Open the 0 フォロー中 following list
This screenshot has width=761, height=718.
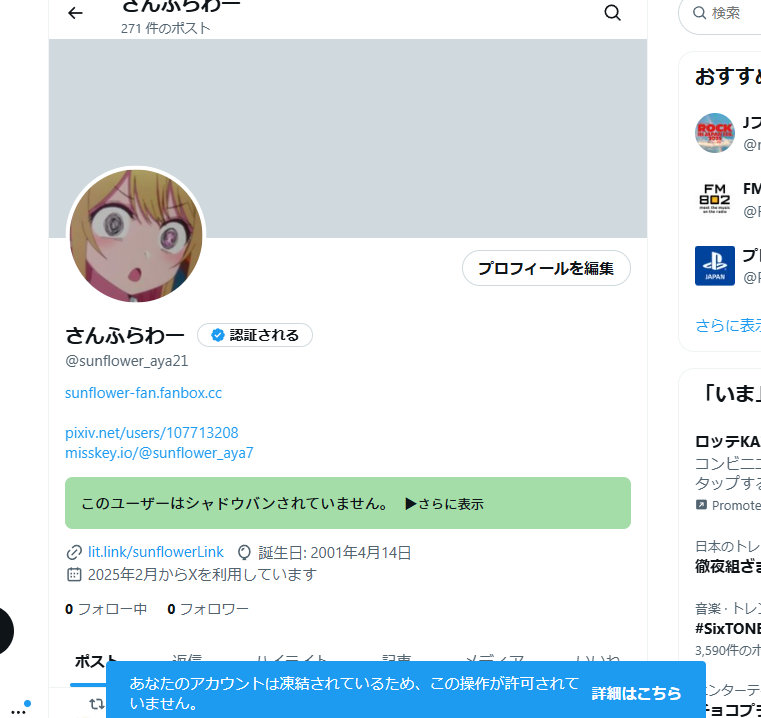coord(106,609)
